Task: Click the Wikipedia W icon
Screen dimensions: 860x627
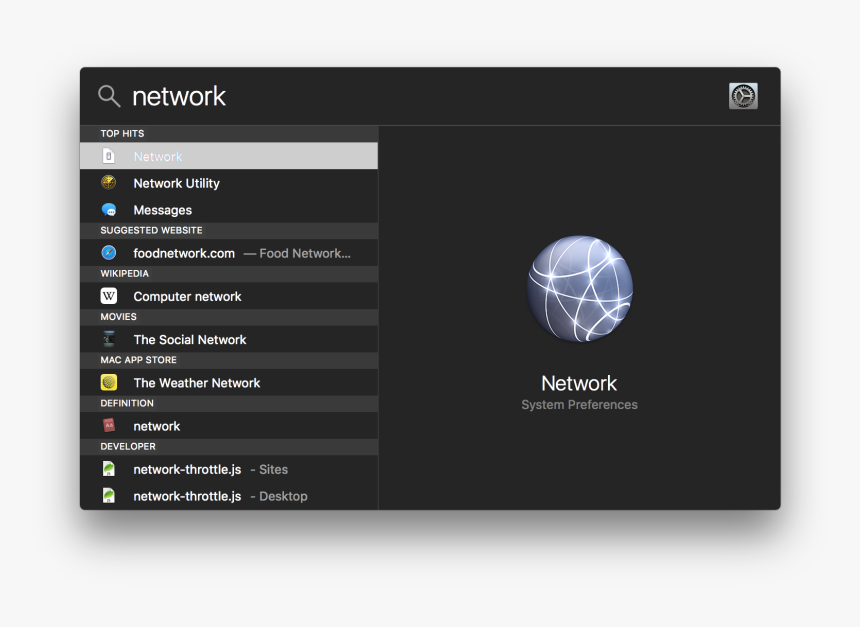Action: [x=109, y=296]
